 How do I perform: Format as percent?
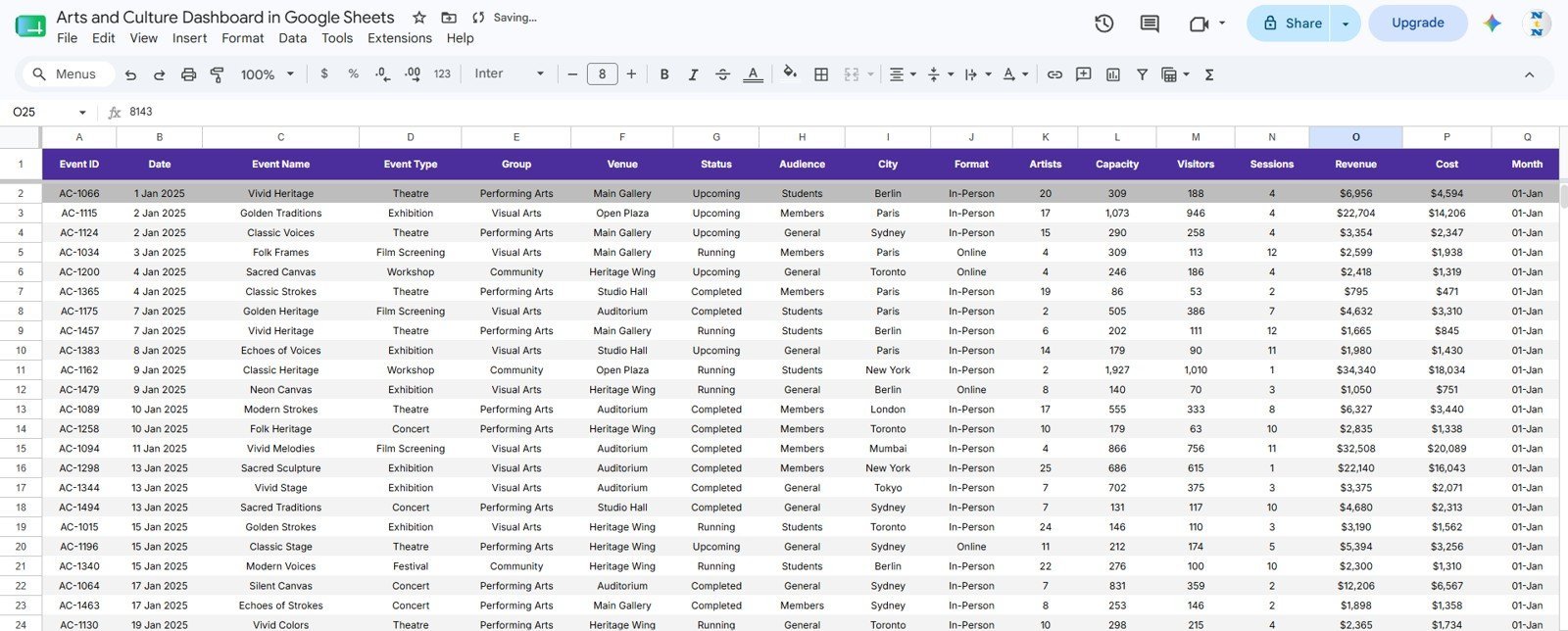tap(353, 74)
